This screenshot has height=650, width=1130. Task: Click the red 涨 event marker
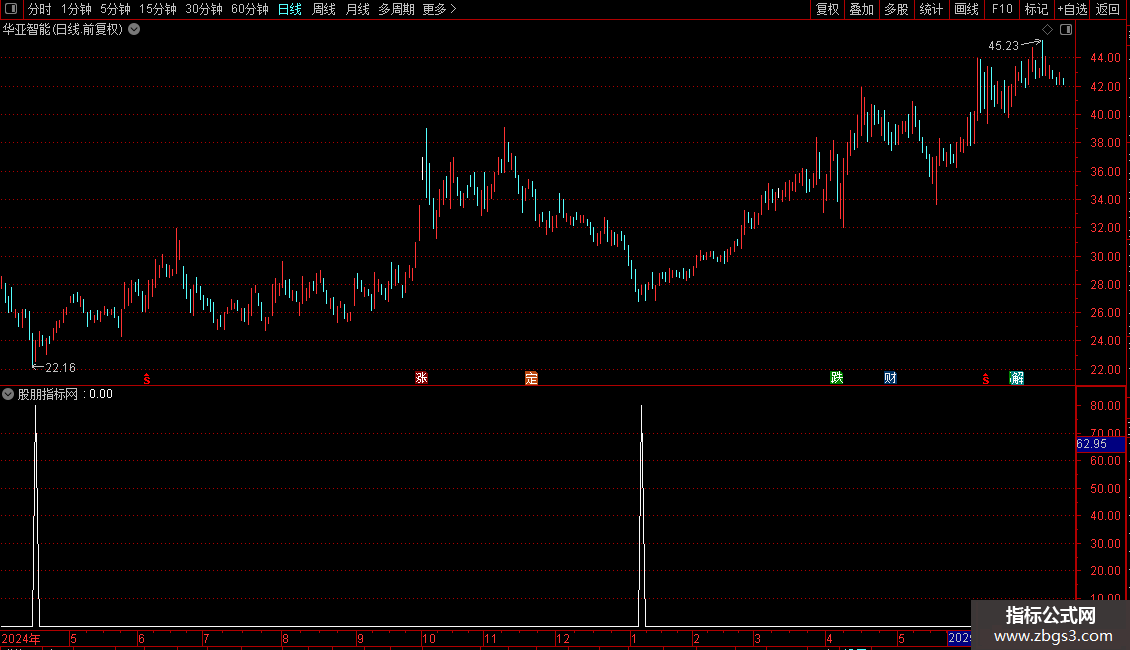[422, 378]
